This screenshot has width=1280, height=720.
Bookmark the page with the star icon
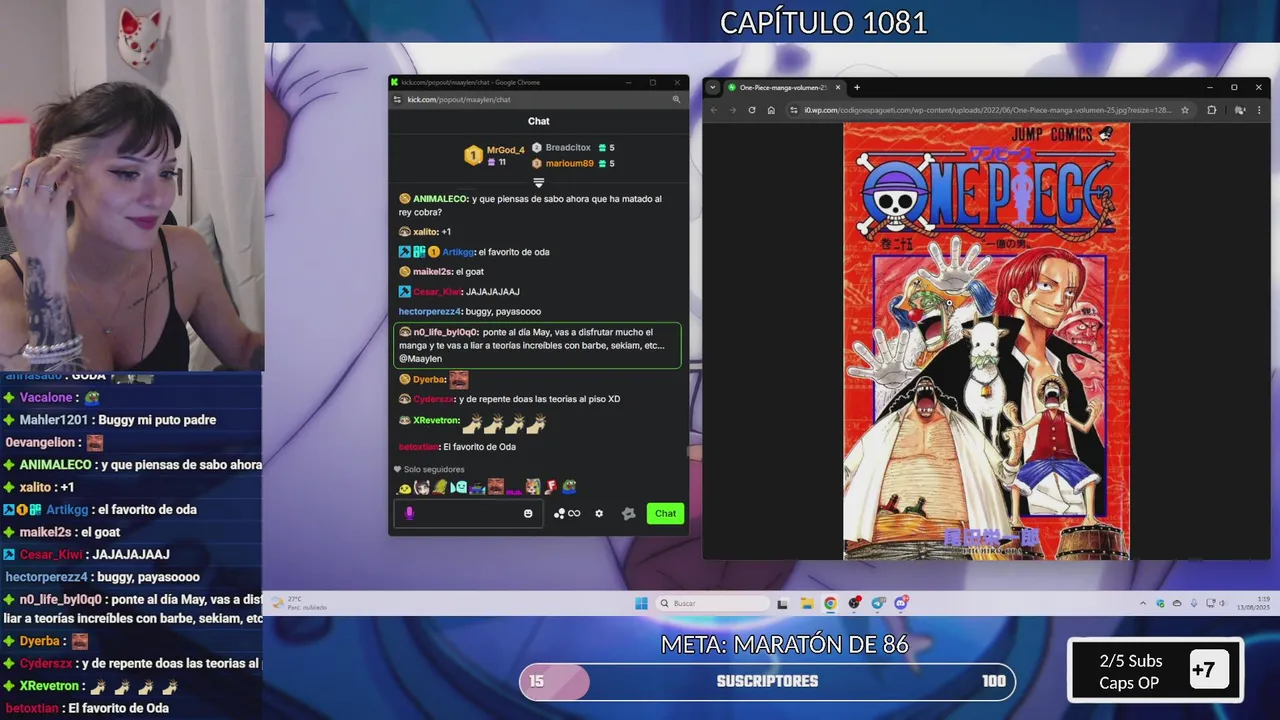tap(1185, 110)
